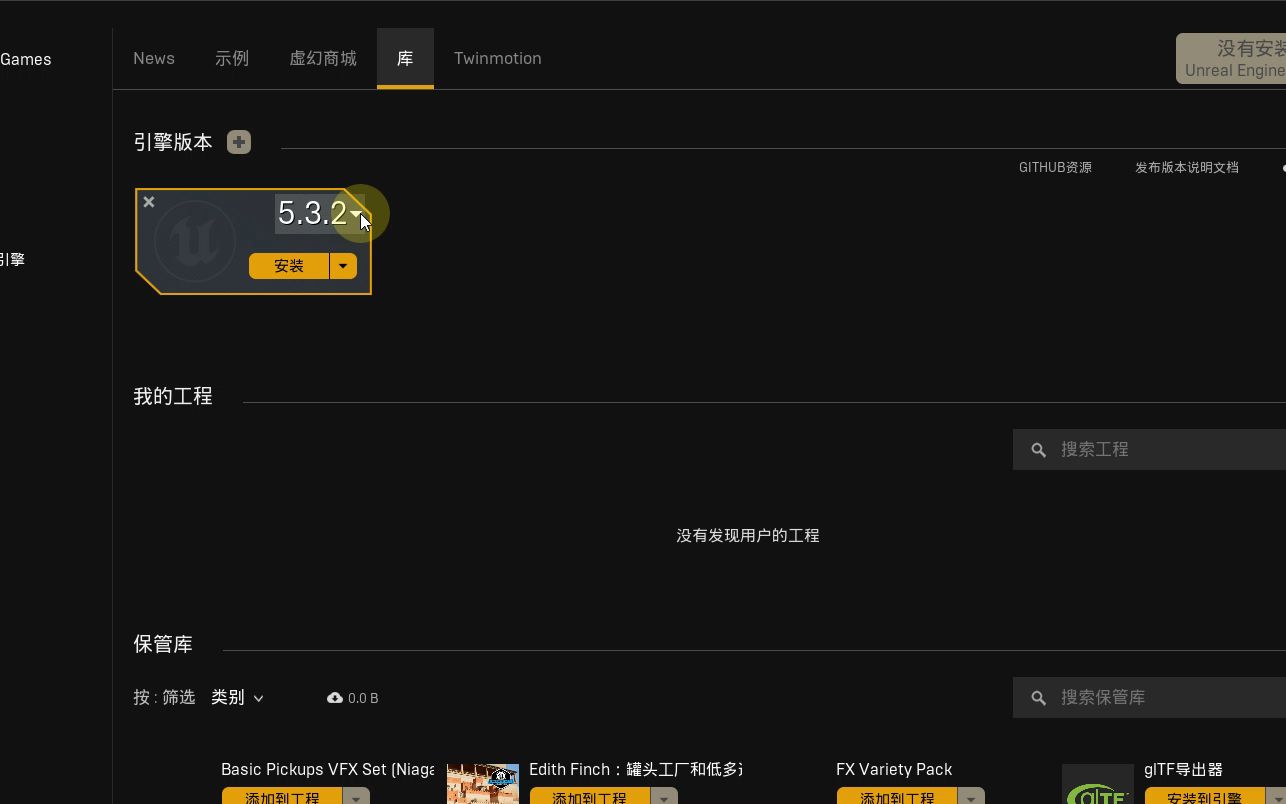Switch to the News tab
The height and width of the screenshot is (804, 1286).
pyautogui.click(x=154, y=58)
